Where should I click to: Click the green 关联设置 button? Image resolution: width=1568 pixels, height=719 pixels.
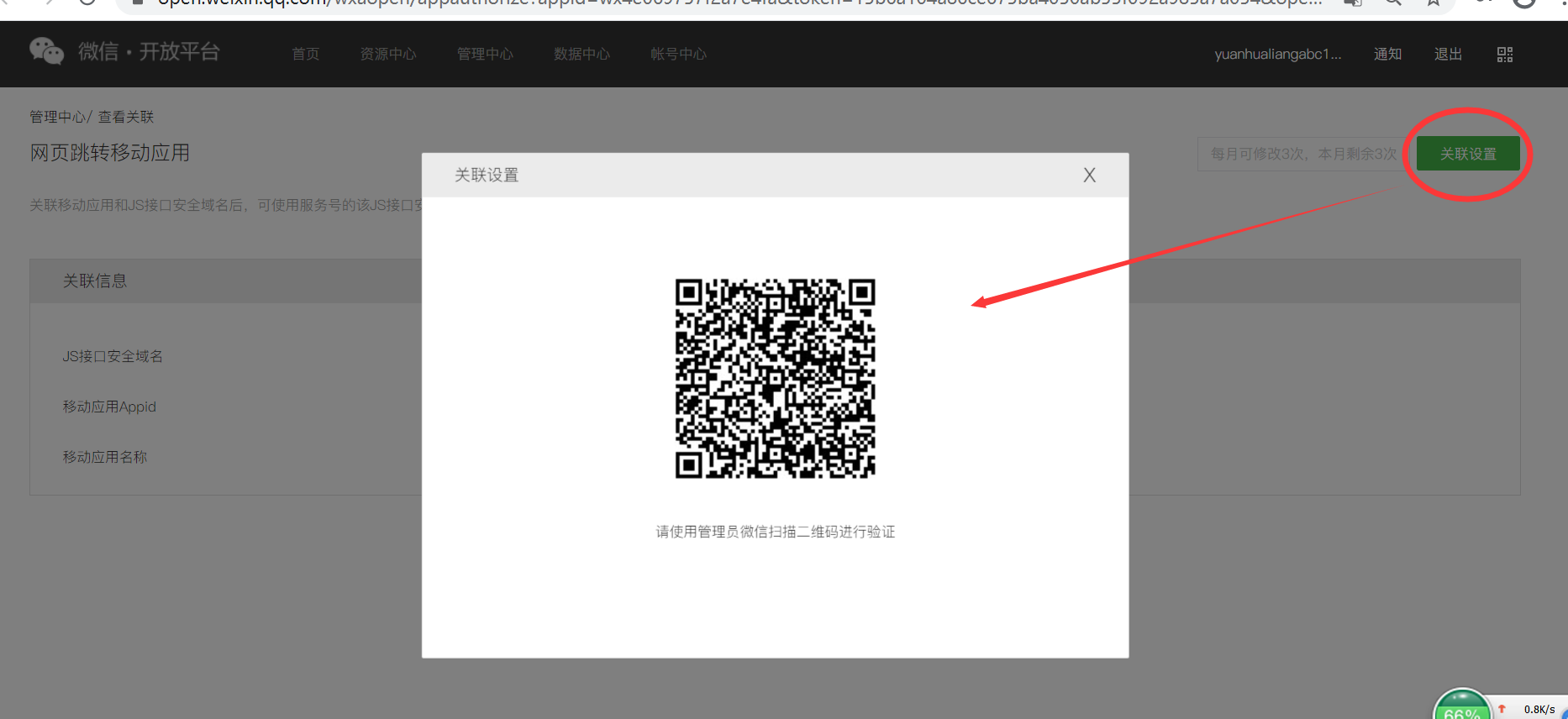[1468, 154]
